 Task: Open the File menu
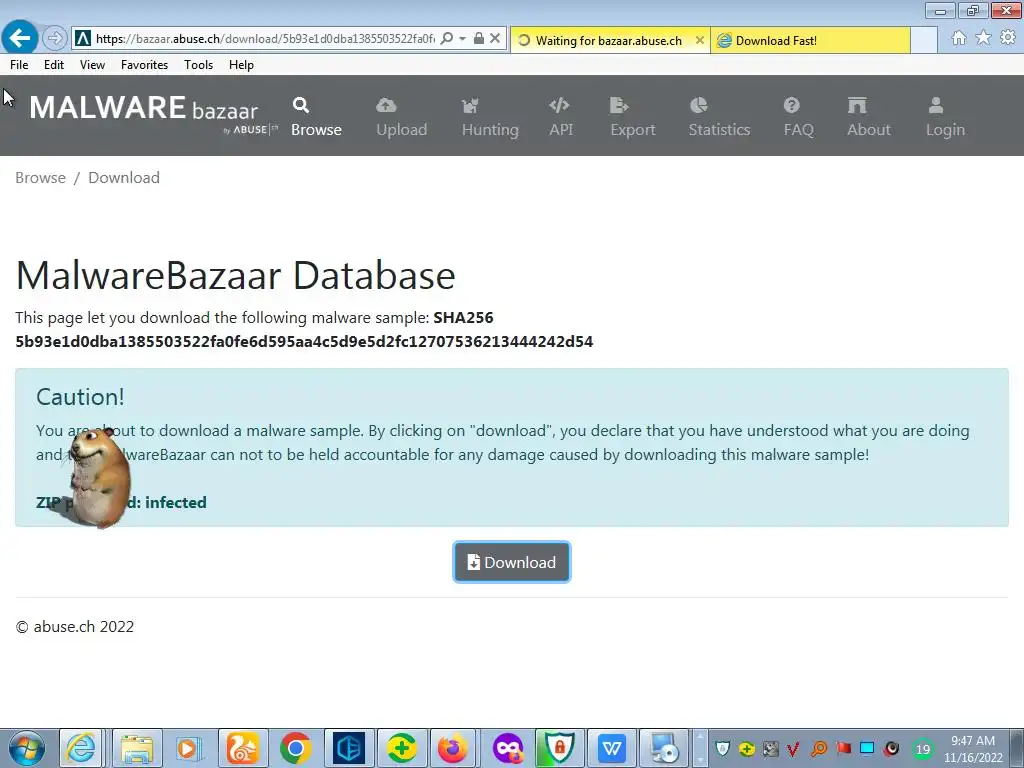pyautogui.click(x=19, y=65)
